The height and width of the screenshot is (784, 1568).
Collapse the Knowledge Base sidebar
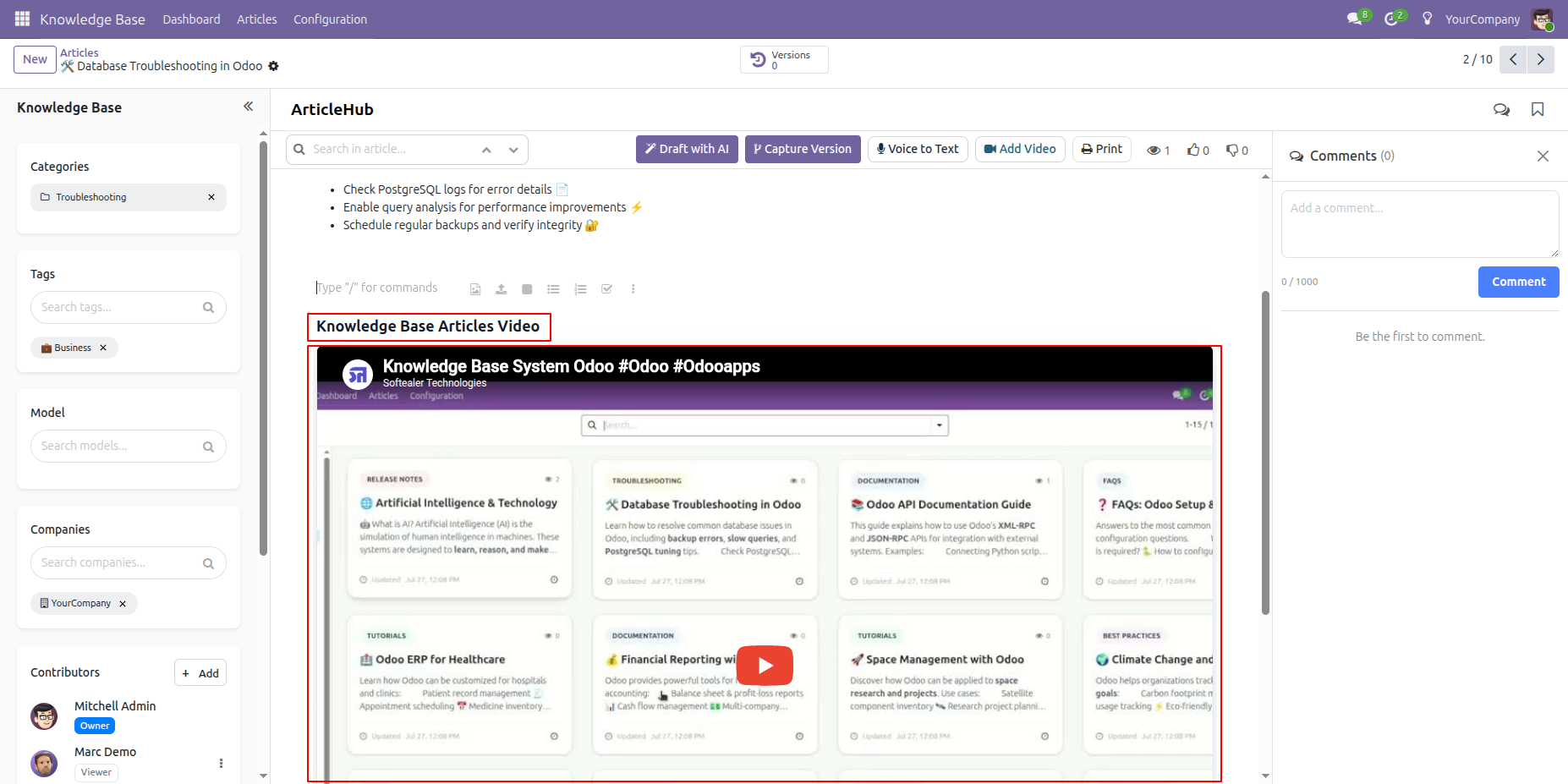click(x=248, y=107)
